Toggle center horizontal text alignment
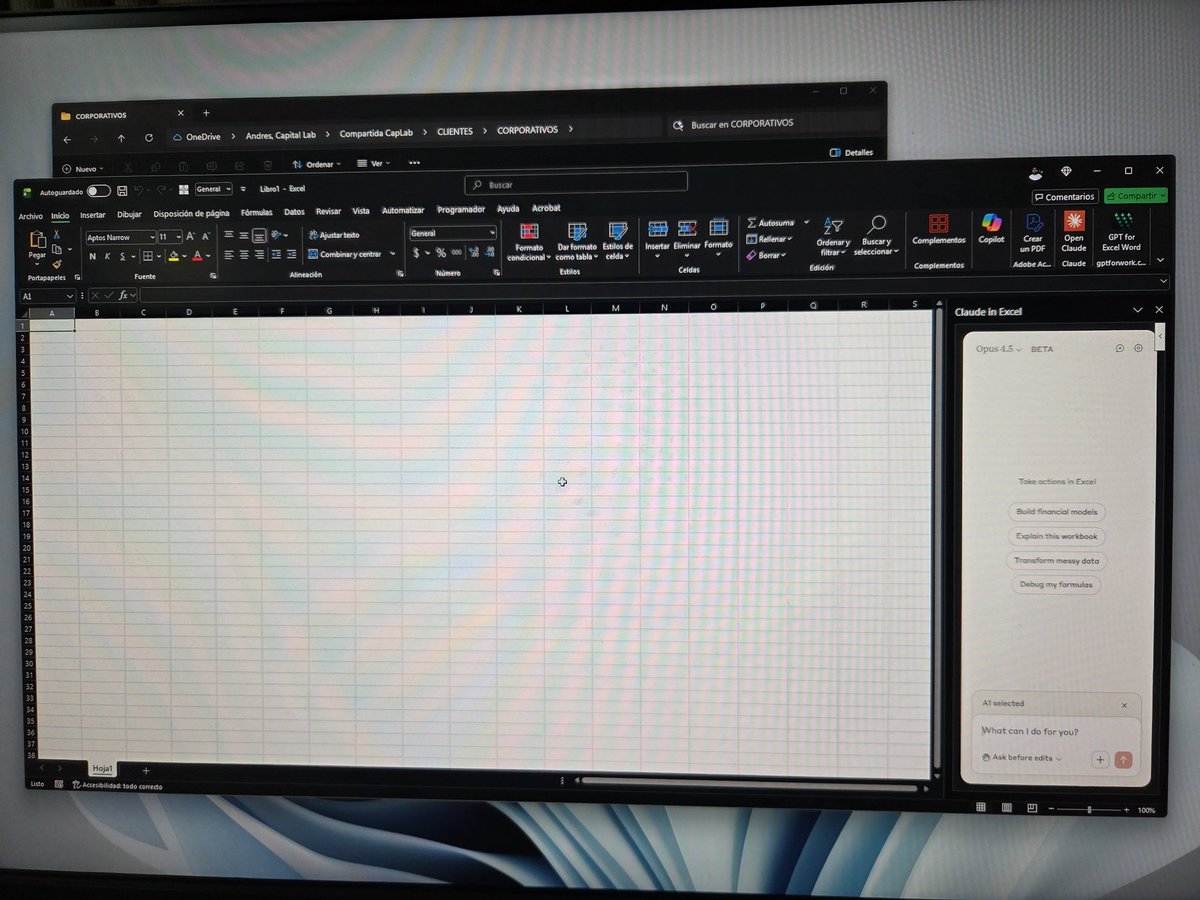The width and height of the screenshot is (1200, 900). coord(243,255)
